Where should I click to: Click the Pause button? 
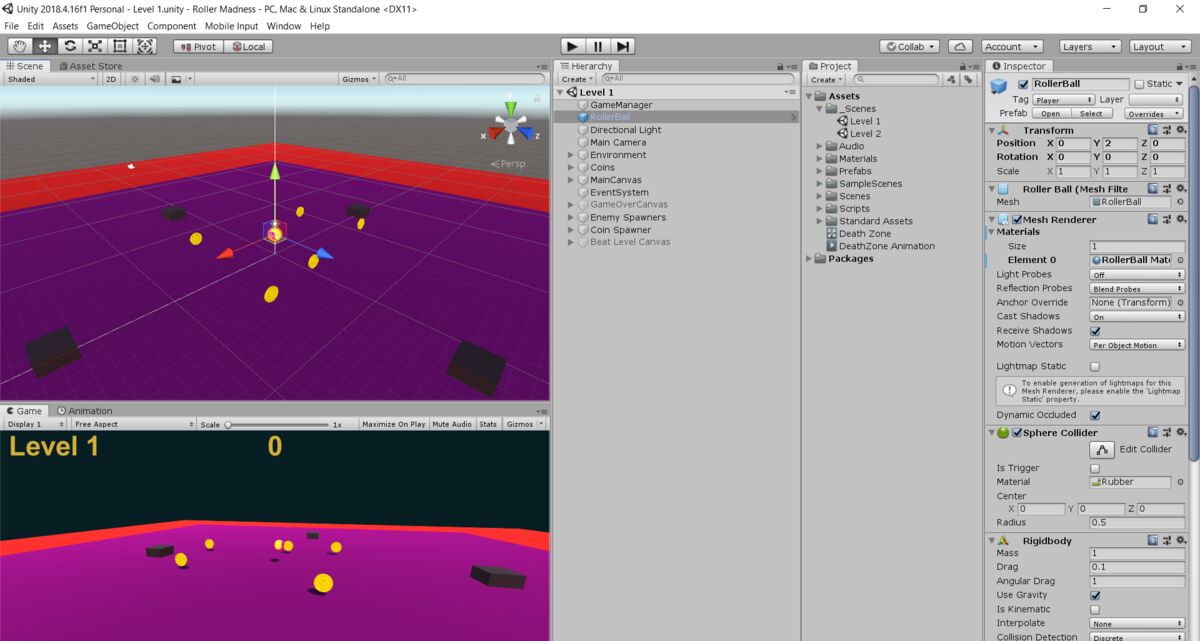tap(598, 46)
